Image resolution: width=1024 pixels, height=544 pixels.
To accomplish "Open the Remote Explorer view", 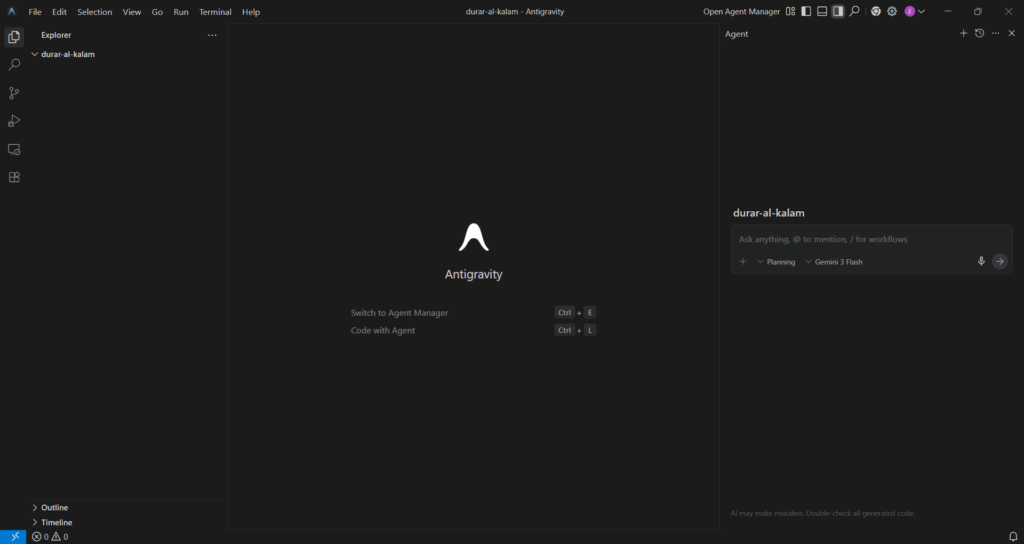I will coord(14,149).
